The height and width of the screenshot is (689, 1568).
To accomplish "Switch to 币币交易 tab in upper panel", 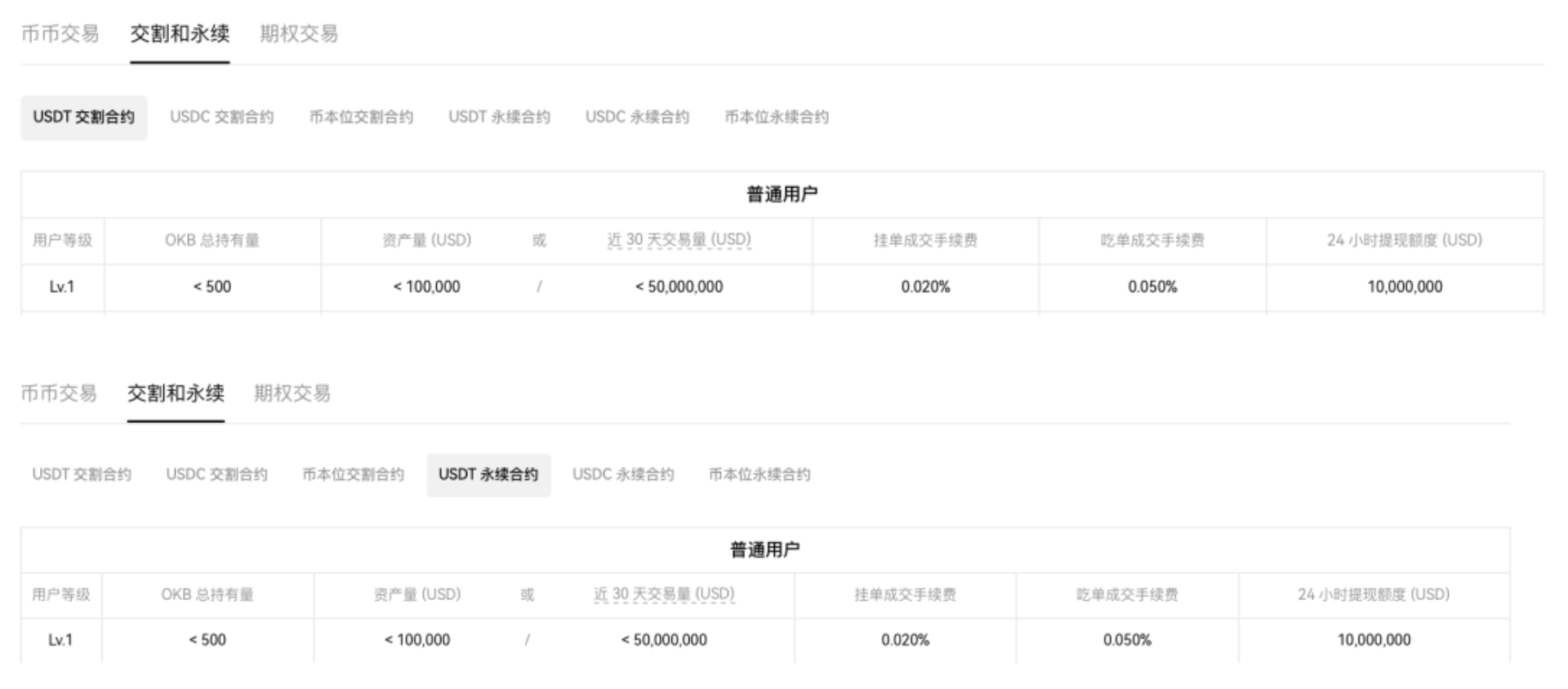I will point(60,33).
